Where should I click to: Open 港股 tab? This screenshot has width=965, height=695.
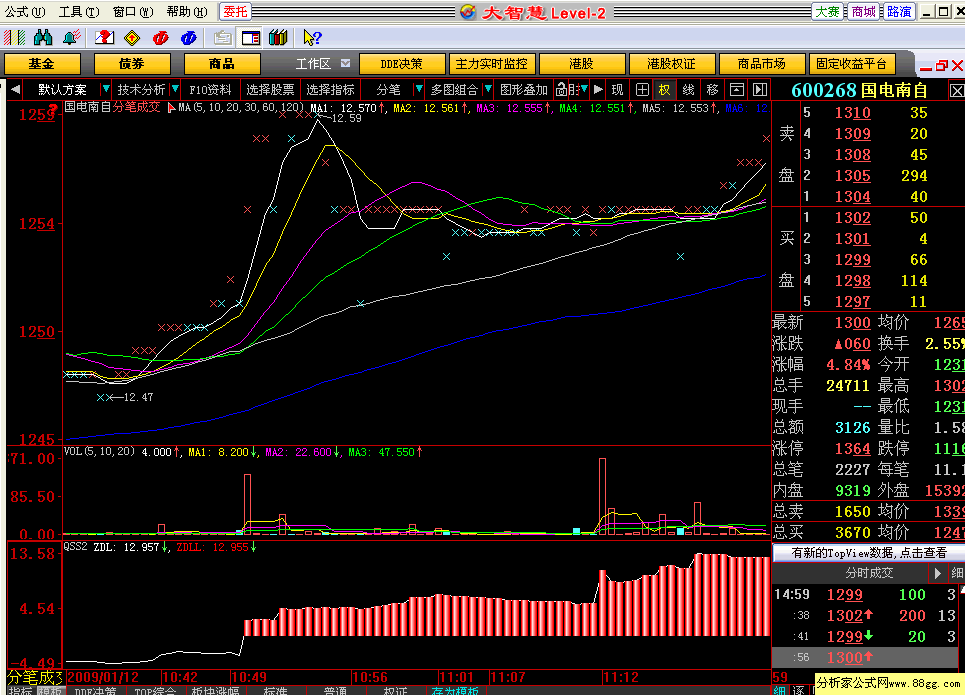click(582, 64)
